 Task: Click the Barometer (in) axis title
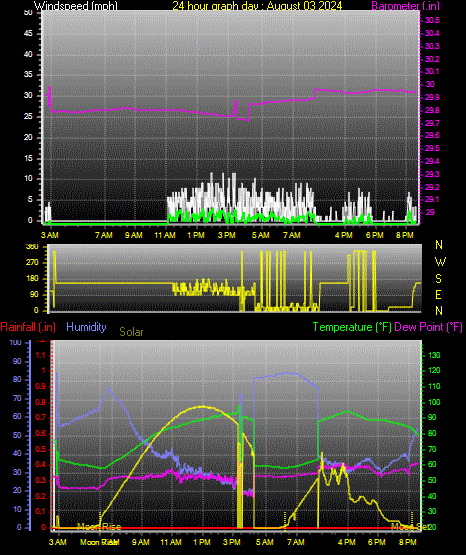[x=405, y=6]
